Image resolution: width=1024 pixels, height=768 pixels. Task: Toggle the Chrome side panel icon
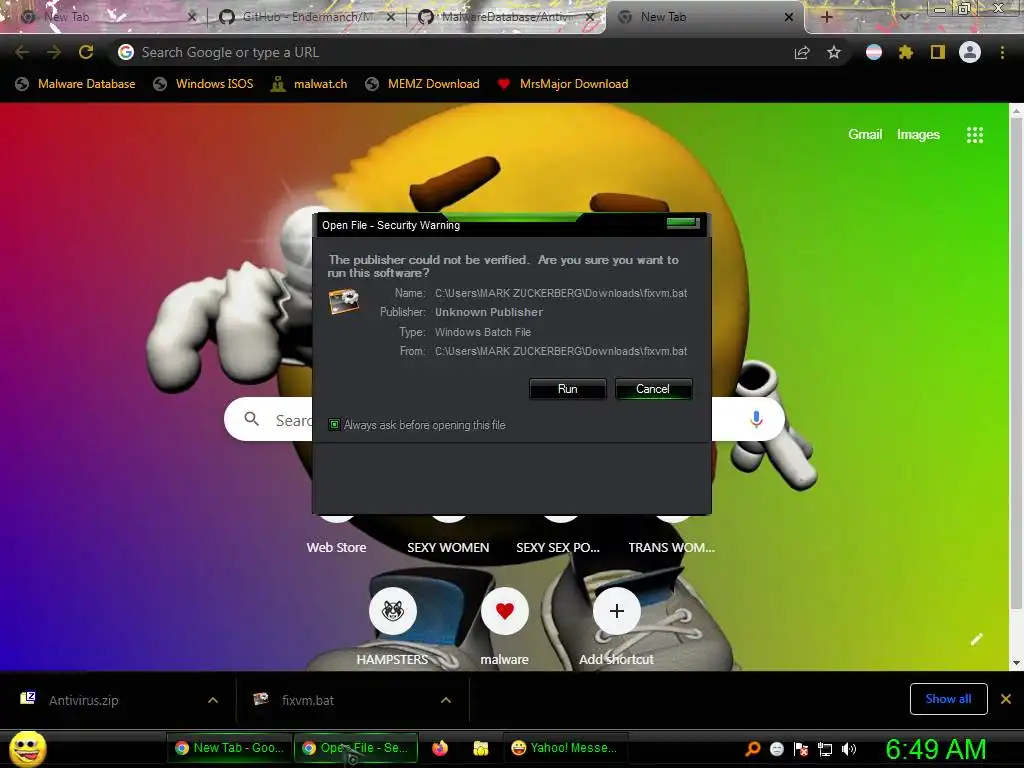coord(938,52)
